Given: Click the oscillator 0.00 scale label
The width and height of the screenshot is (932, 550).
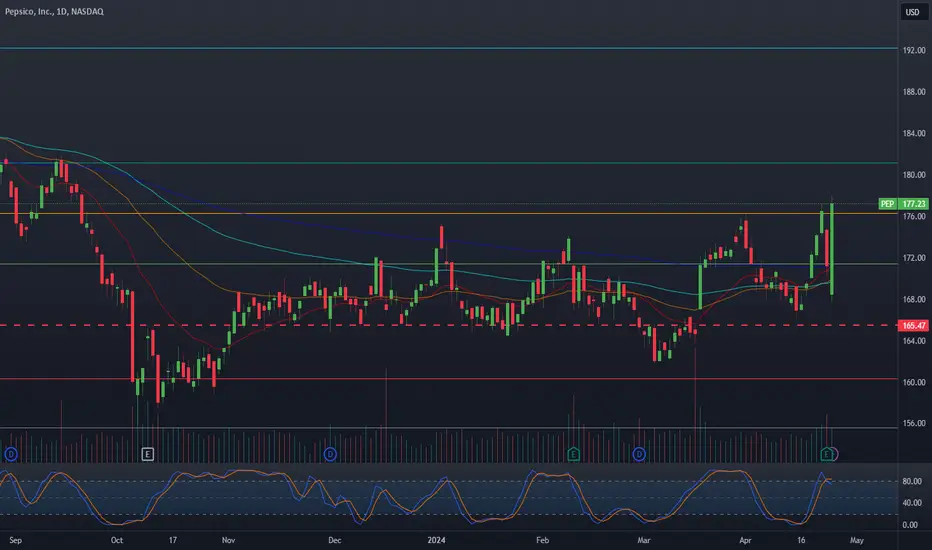Looking at the screenshot, I should click(x=910, y=525).
